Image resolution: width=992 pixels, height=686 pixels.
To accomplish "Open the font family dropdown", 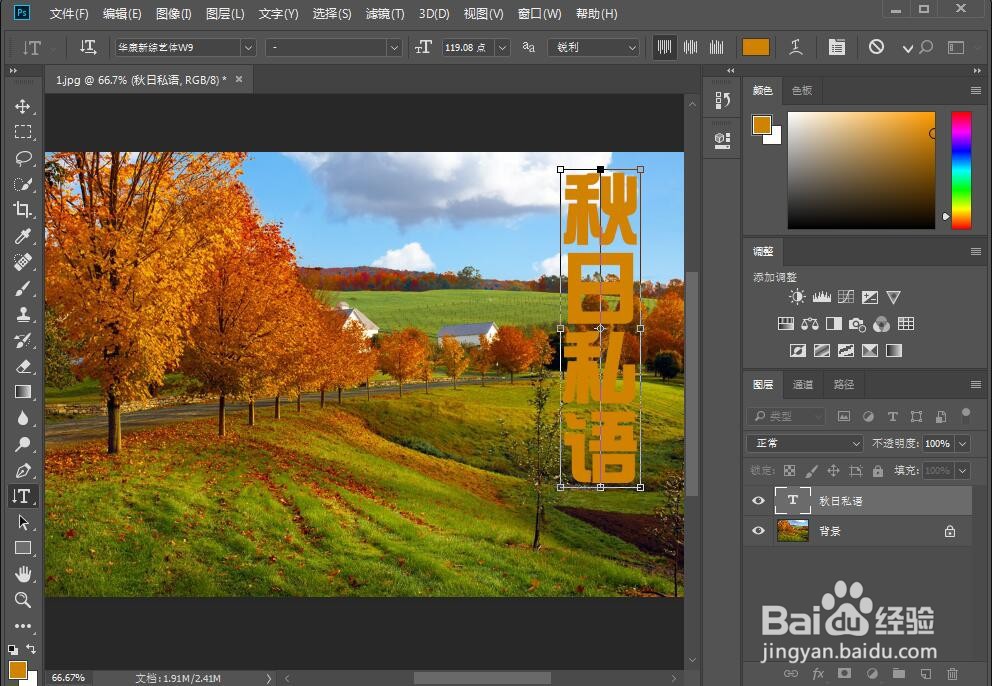I will [248, 47].
